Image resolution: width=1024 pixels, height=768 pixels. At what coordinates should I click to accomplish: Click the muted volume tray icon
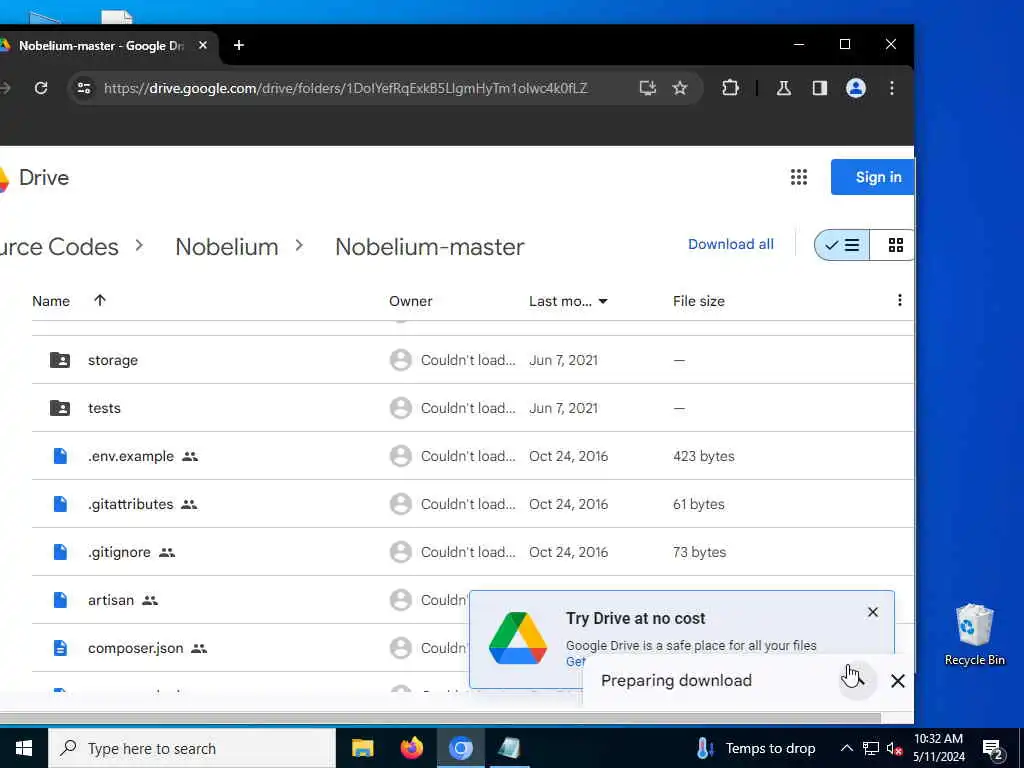click(894, 748)
